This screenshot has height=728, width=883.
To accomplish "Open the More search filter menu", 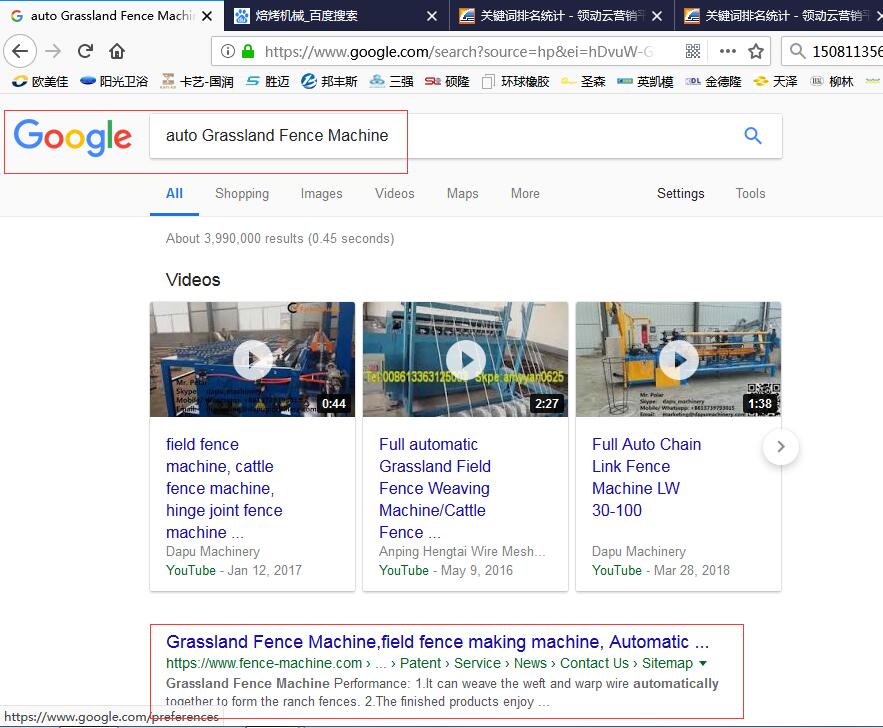I will pos(525,193).
